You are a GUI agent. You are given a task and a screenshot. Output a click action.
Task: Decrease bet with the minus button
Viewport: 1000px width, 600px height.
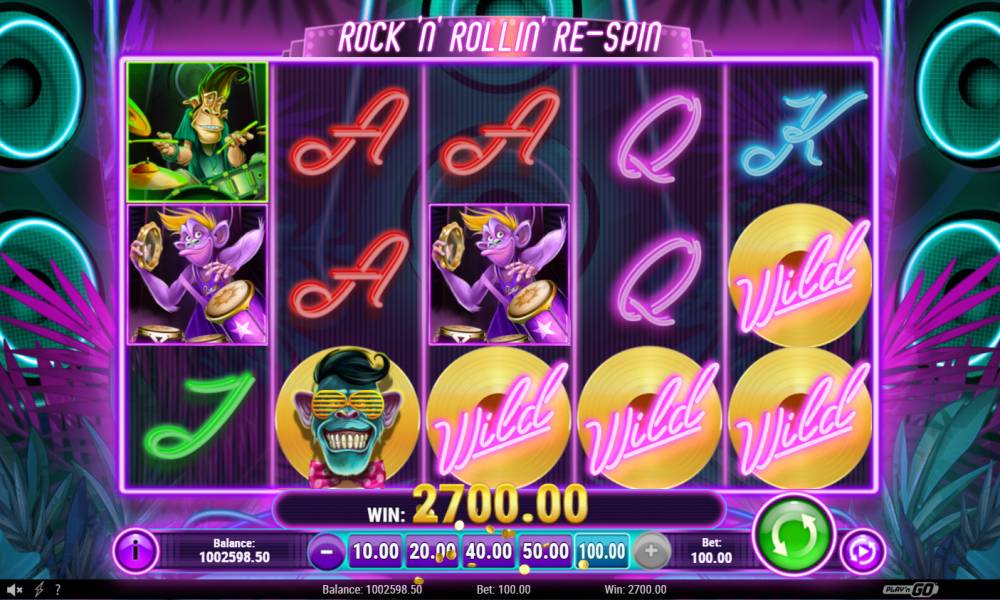point(327,551)
